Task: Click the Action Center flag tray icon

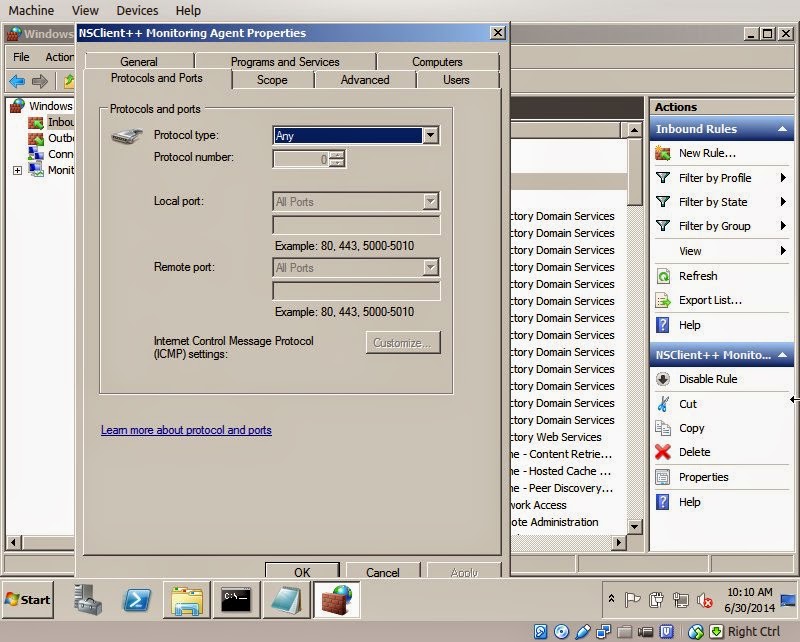Action: (x=632, y=600)
